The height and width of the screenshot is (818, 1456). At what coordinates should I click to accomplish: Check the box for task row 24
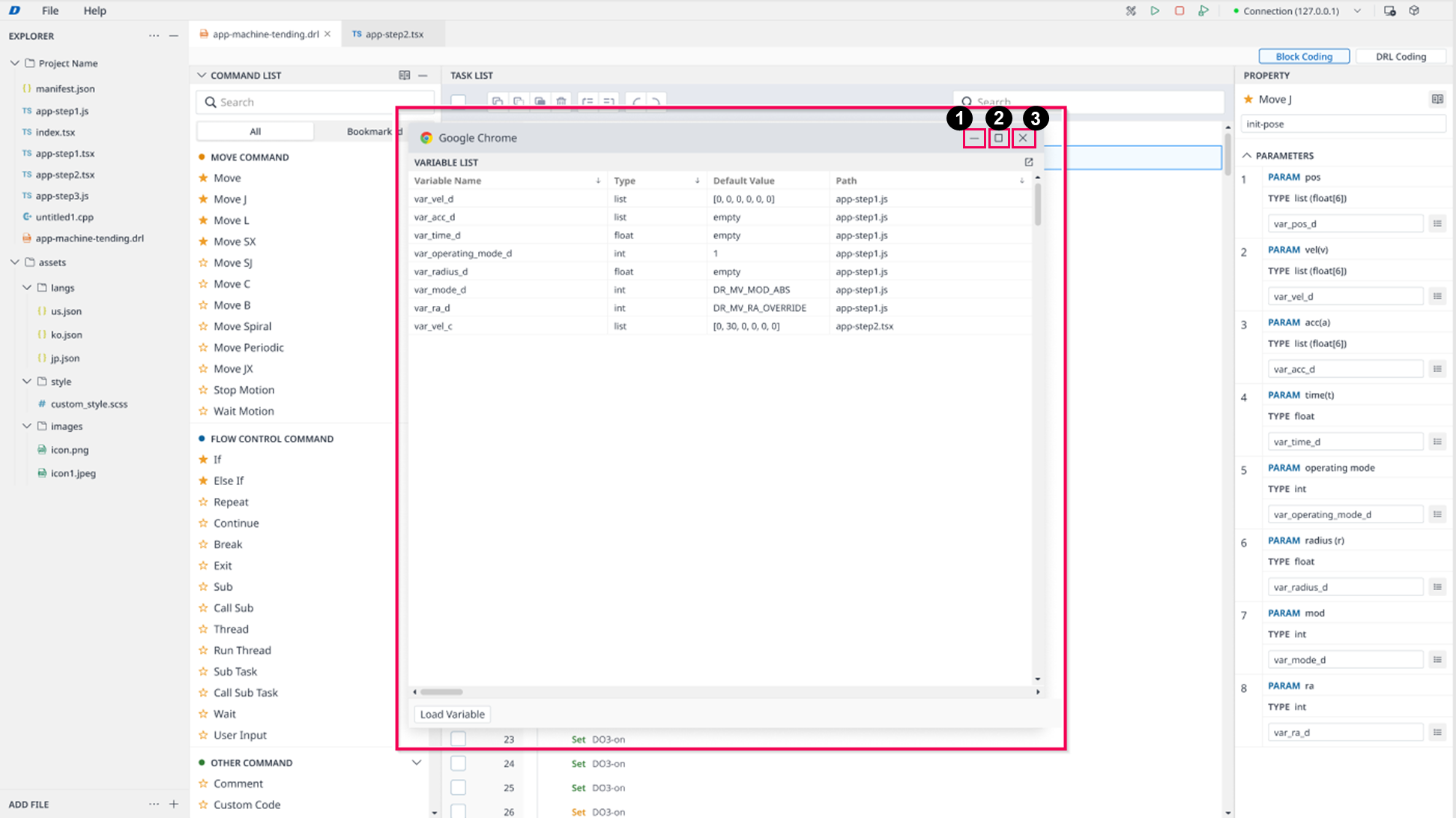click(x=458, y=763)
